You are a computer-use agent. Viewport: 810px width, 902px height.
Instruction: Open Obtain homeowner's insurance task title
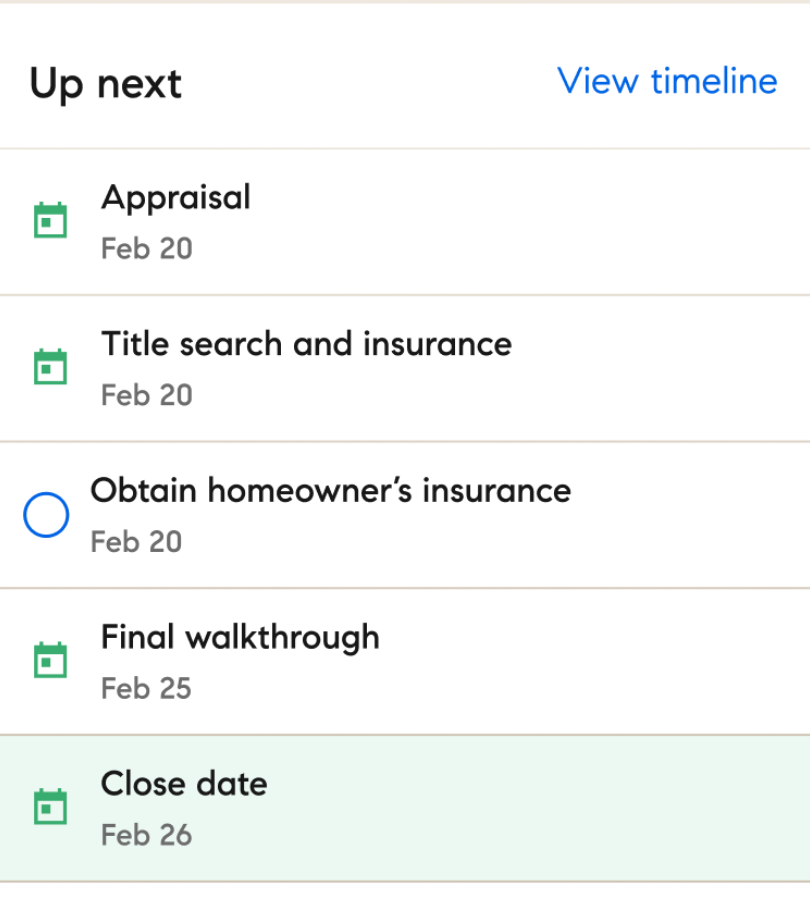point(330,491)
